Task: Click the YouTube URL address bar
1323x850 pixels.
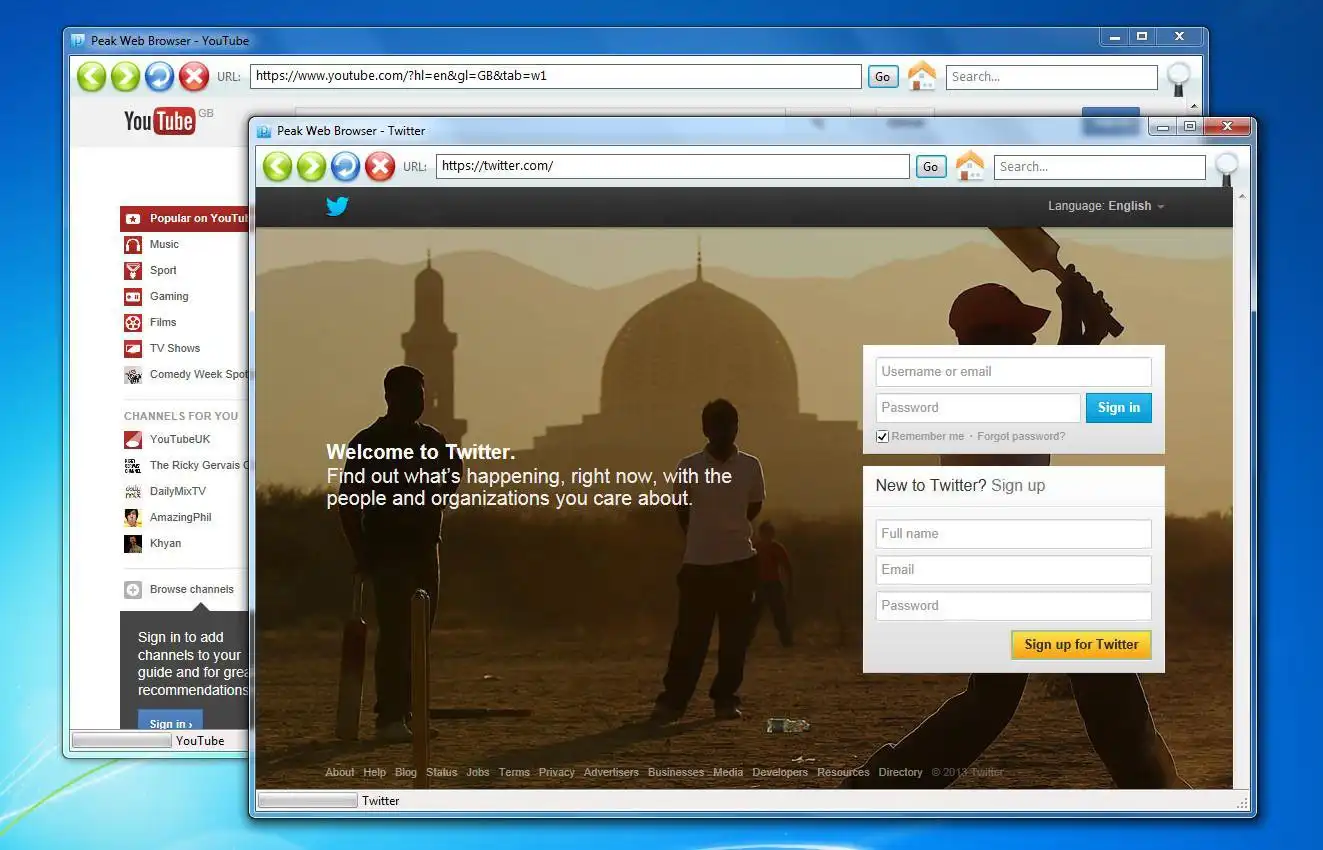Action: tap(556, 76)
